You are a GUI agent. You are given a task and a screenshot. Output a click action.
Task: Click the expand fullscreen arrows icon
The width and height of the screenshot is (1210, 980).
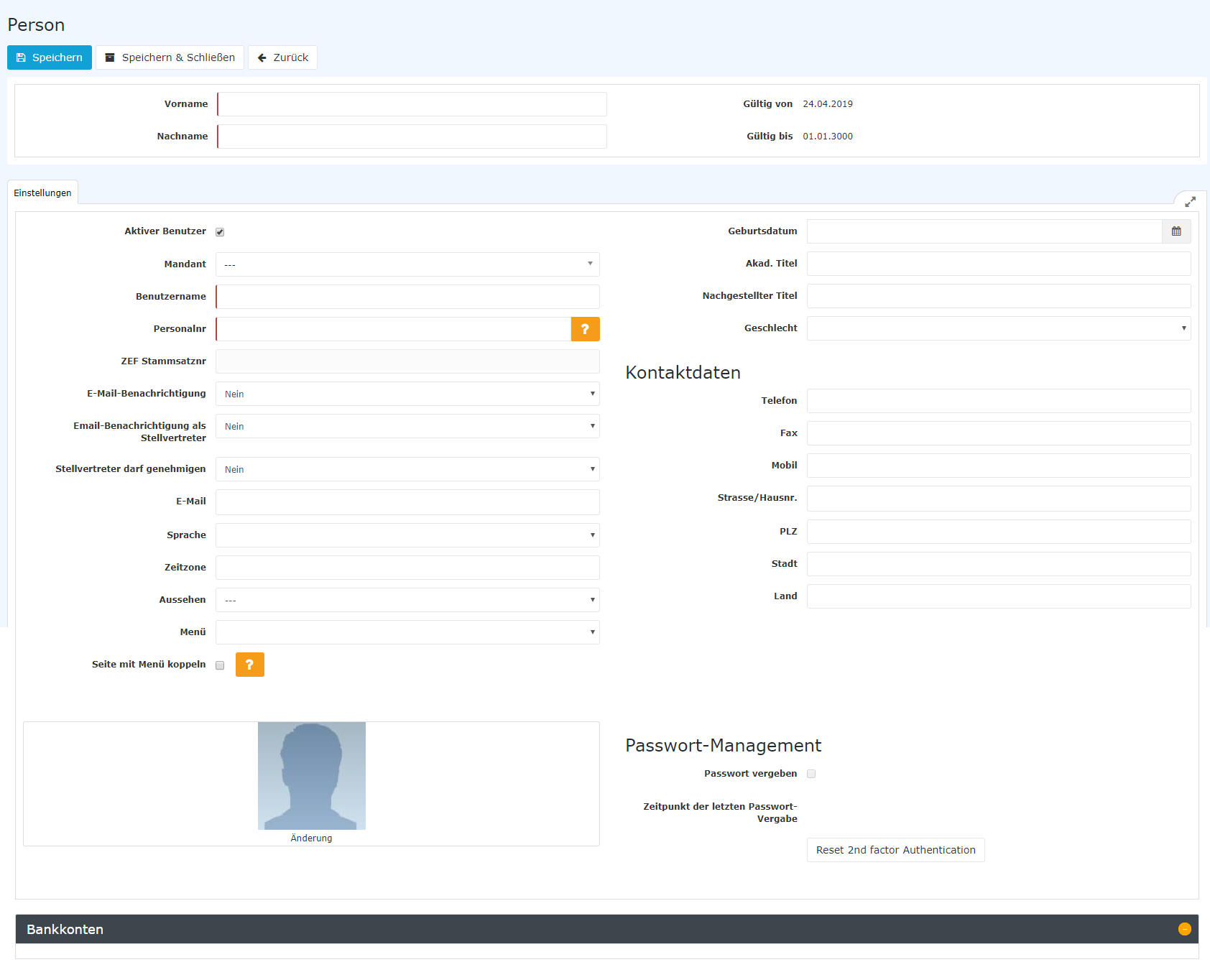1190,202
